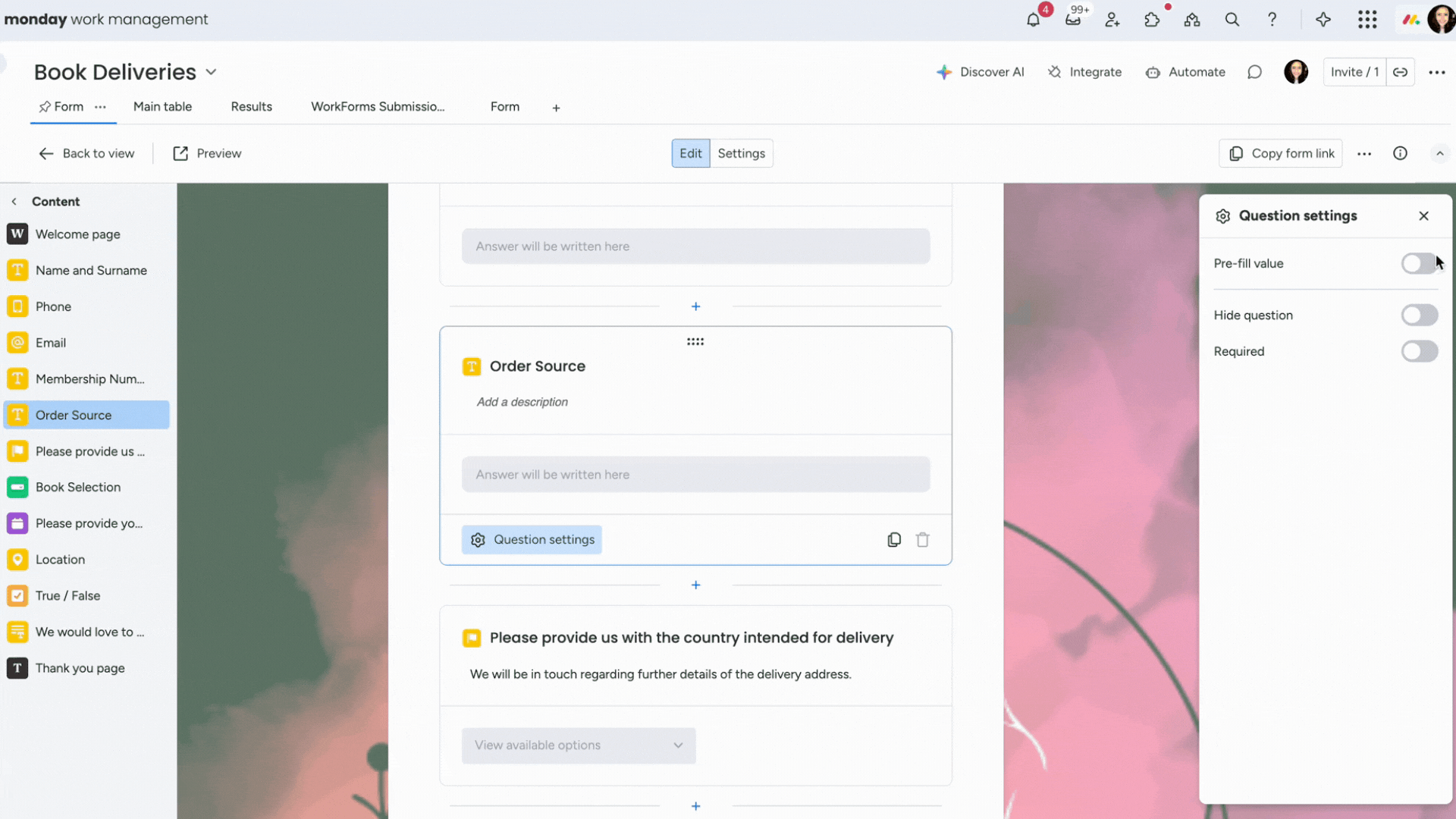Click the board owner avatar
The width and height of the screenshot is (1456, 819).
[x=1296, y=72]
